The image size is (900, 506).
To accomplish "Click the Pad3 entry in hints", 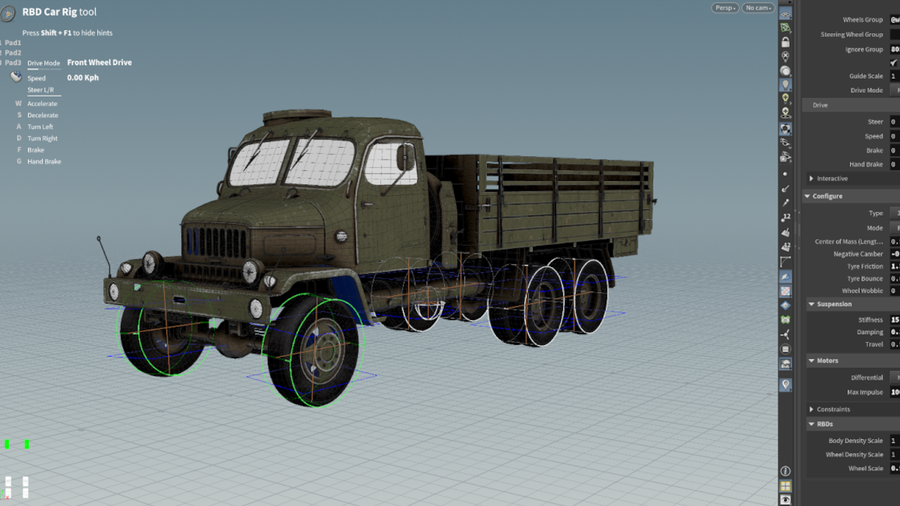I will coord(13,63).
